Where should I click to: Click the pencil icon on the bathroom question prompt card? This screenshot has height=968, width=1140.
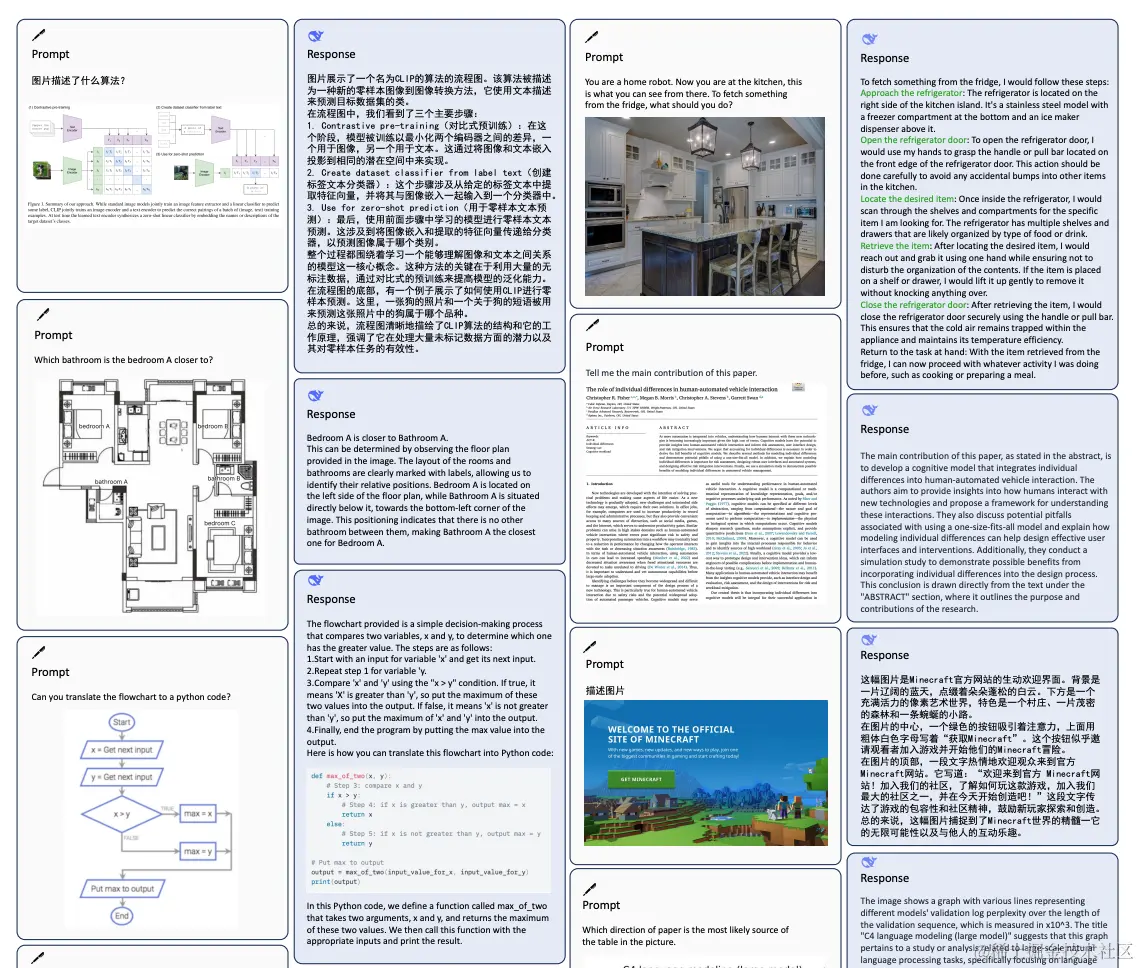click(43, 314)
